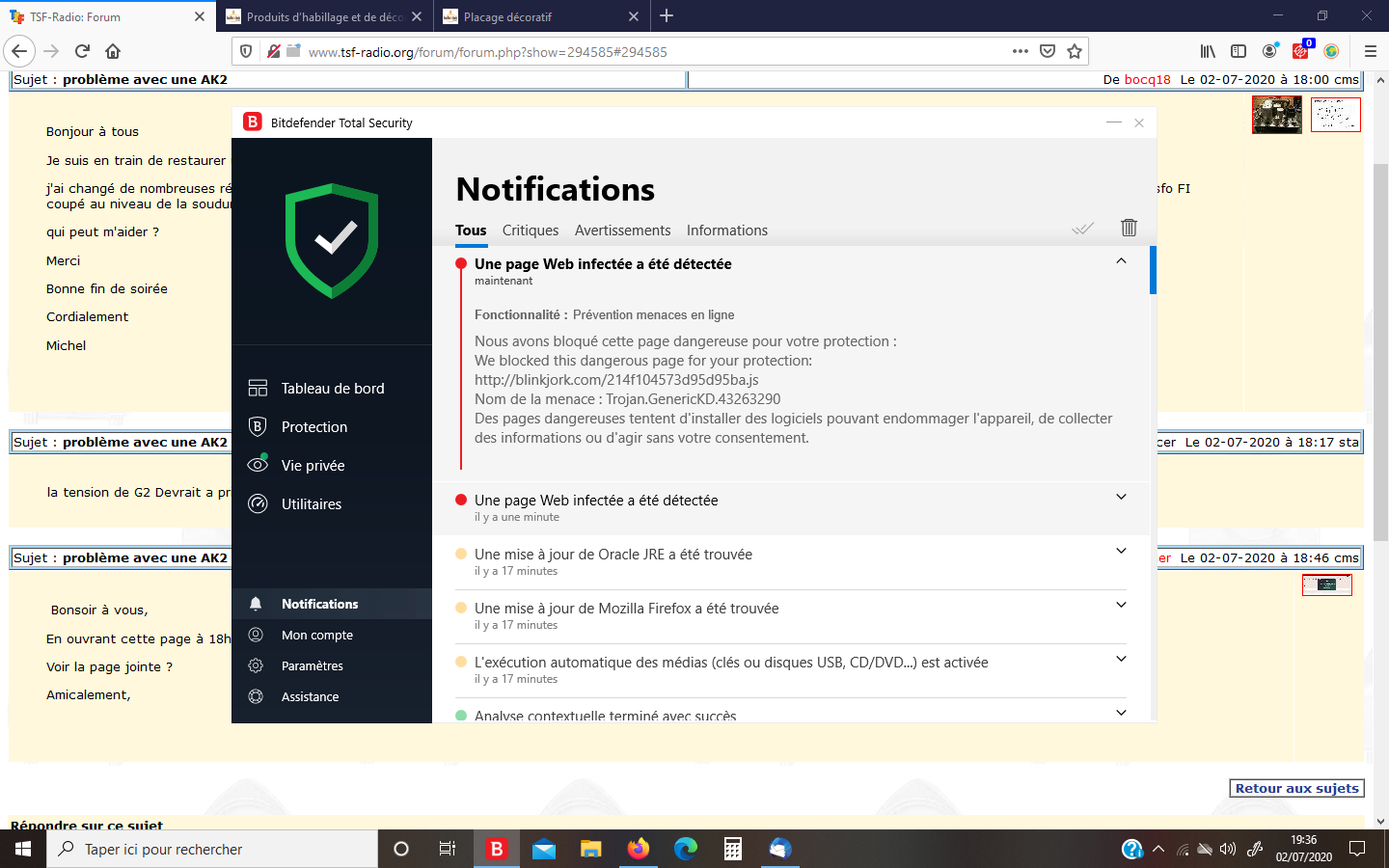Screen dimensions: 1389x868
Task: Bookmark this page with star icon
Action: 1075,51
